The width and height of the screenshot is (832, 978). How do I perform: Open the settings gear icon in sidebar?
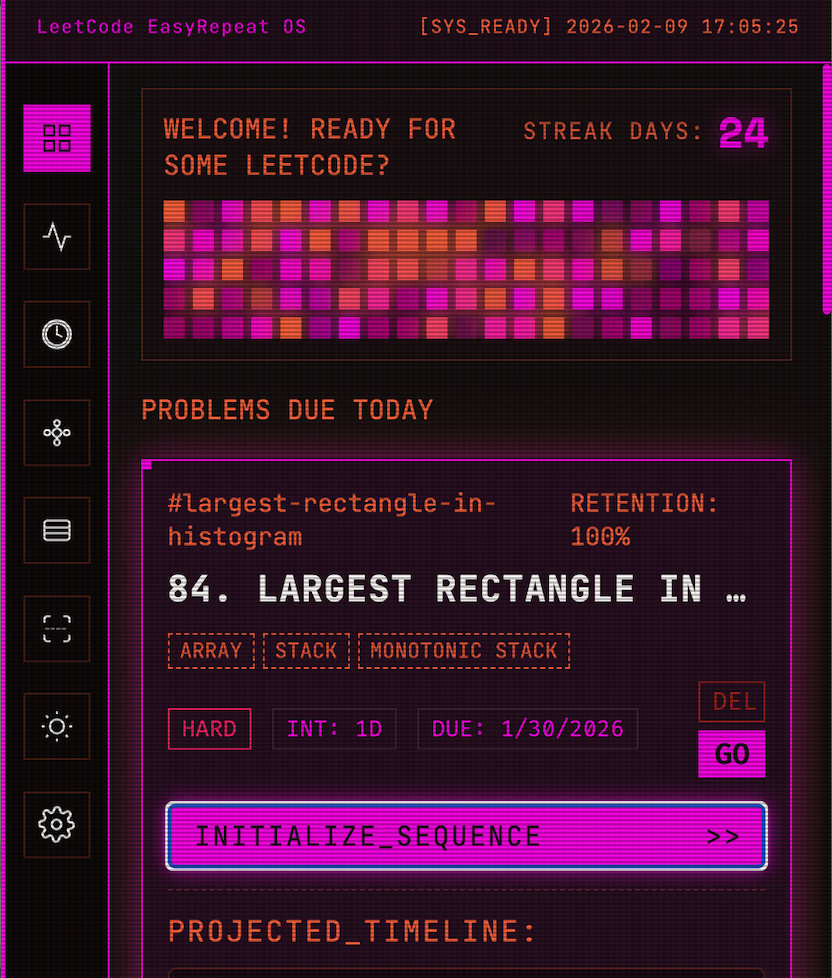(57, 825)
